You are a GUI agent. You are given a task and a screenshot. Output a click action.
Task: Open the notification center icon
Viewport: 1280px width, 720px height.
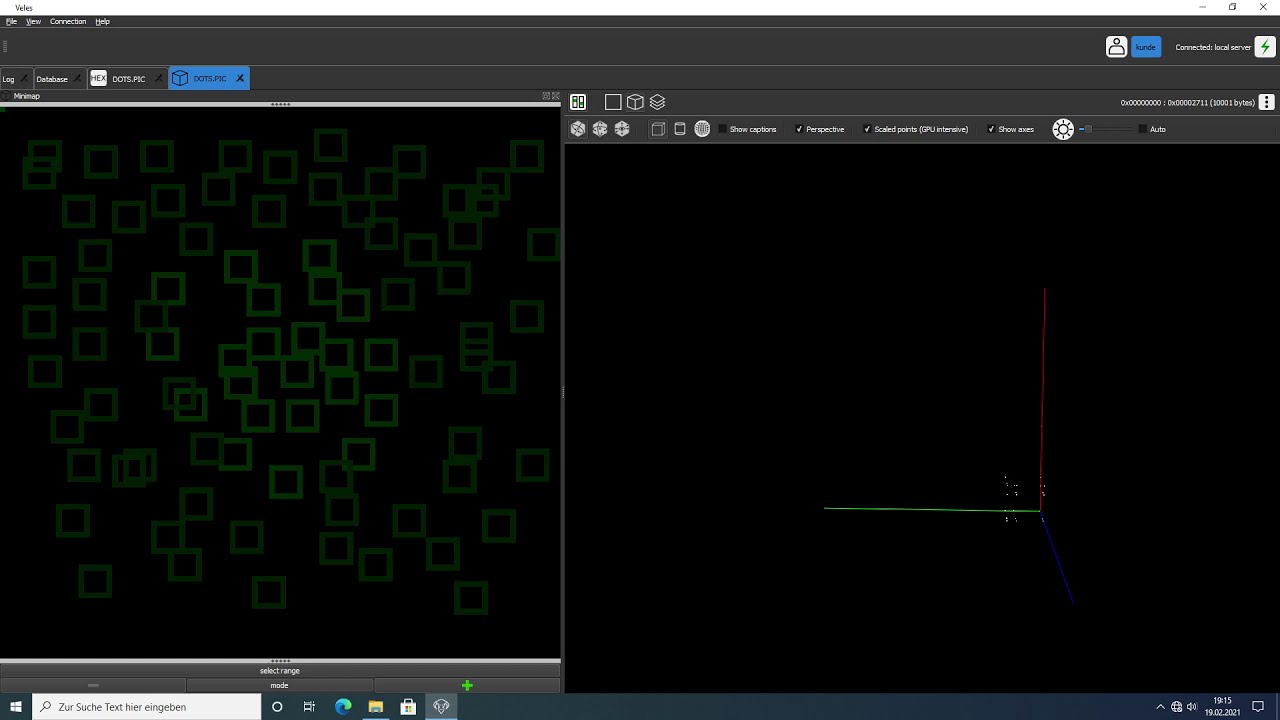point(1258,707)
